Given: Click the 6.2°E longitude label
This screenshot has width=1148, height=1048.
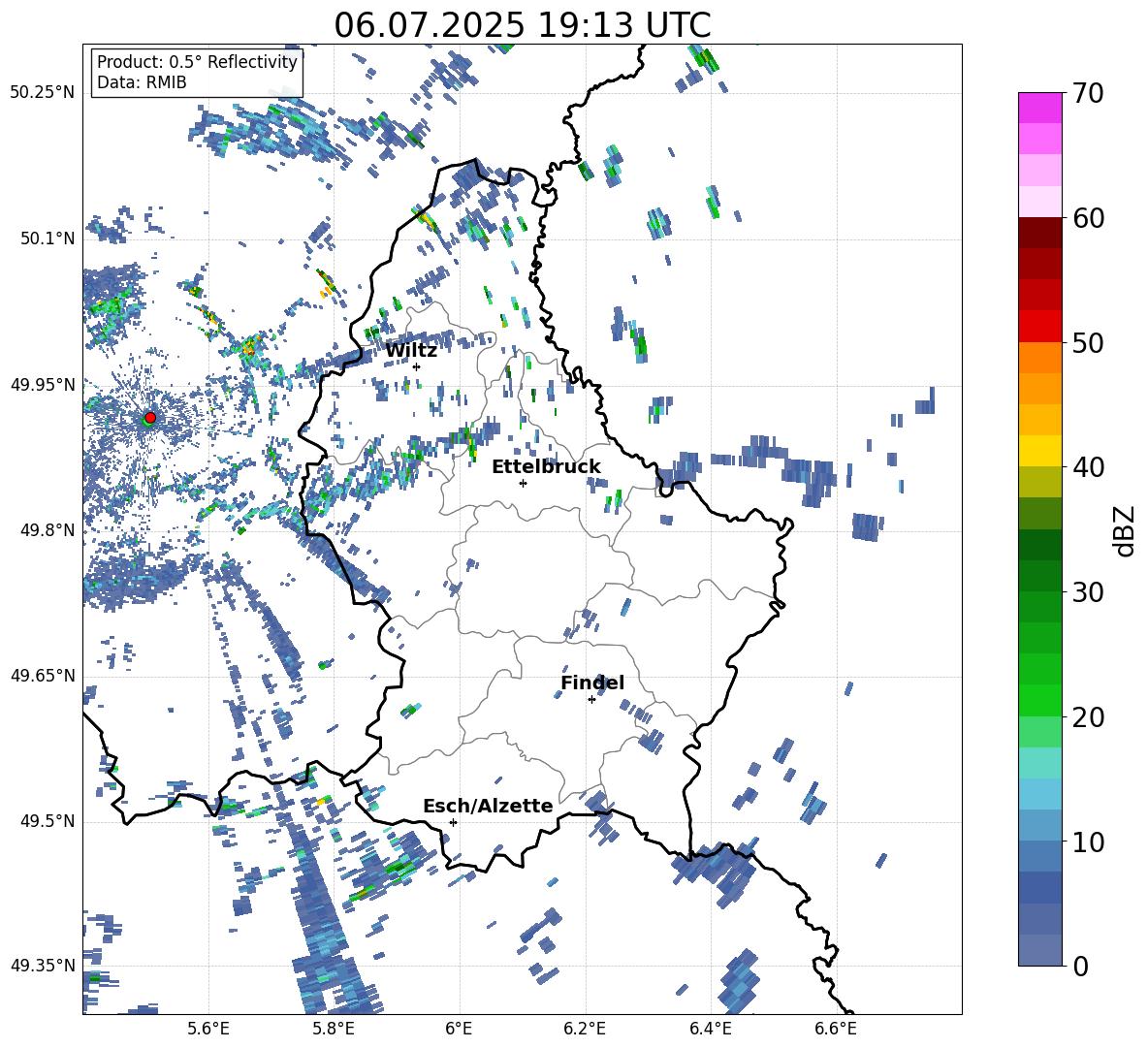Looking at the screenshot, I should [x=585, y=1029].
